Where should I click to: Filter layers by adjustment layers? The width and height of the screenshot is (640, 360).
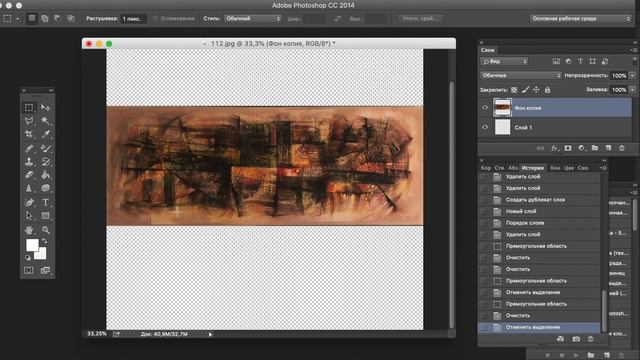[x=568, y=61]
